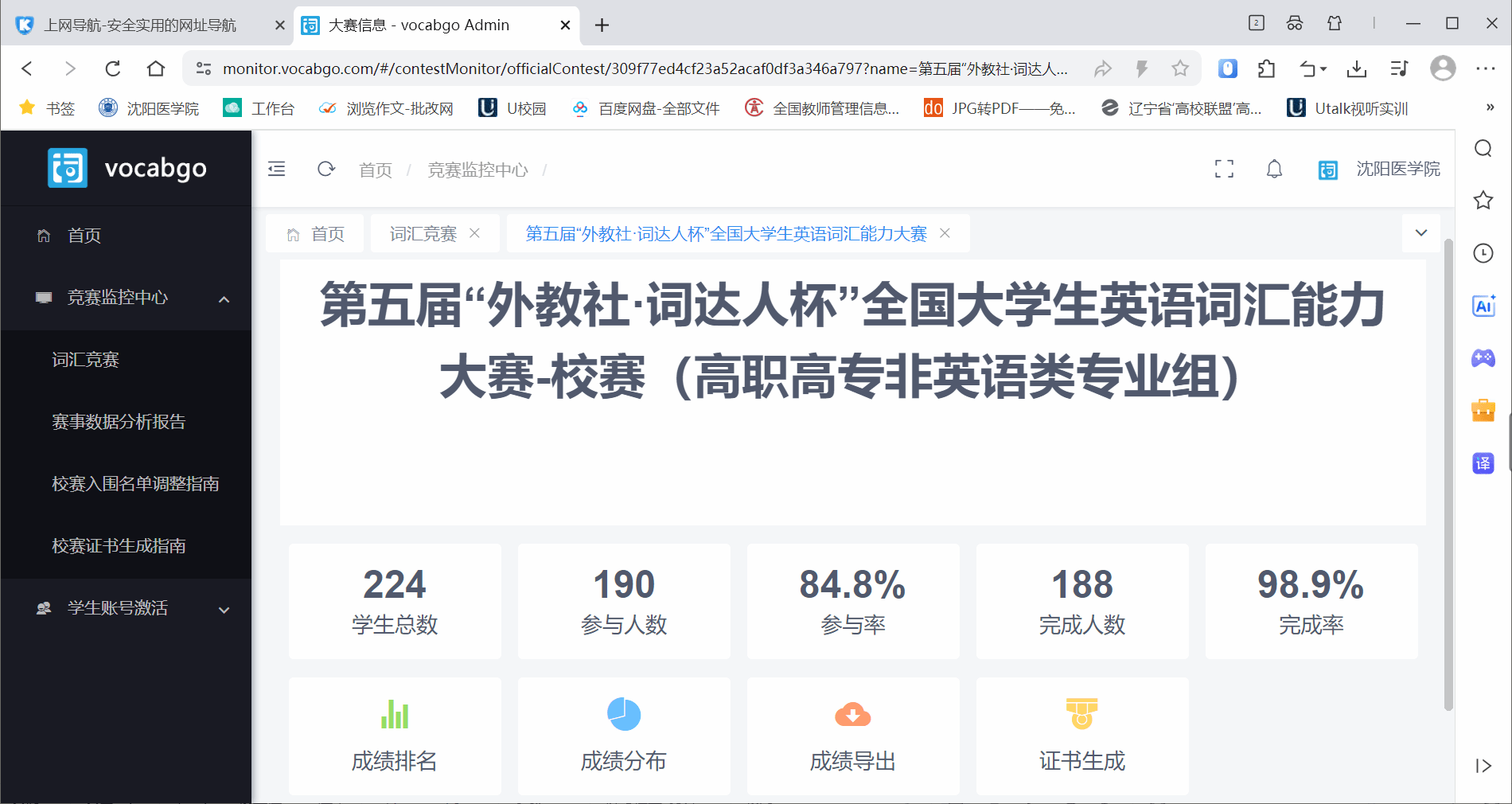Open the 成绩排名 bar chart icon

pyautogui.click(x=394, y=714)
